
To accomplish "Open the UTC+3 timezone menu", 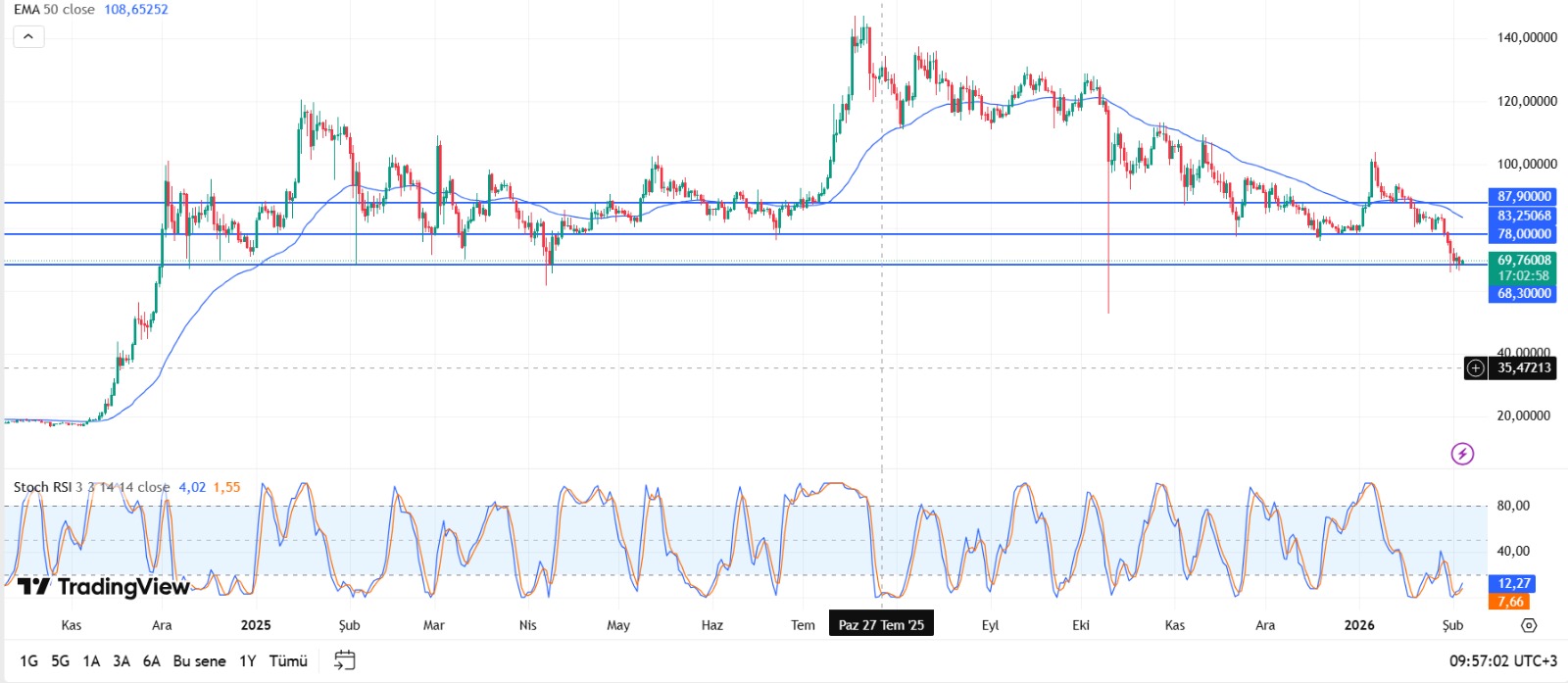I will pyautogui.click(x=1502, y=661).
